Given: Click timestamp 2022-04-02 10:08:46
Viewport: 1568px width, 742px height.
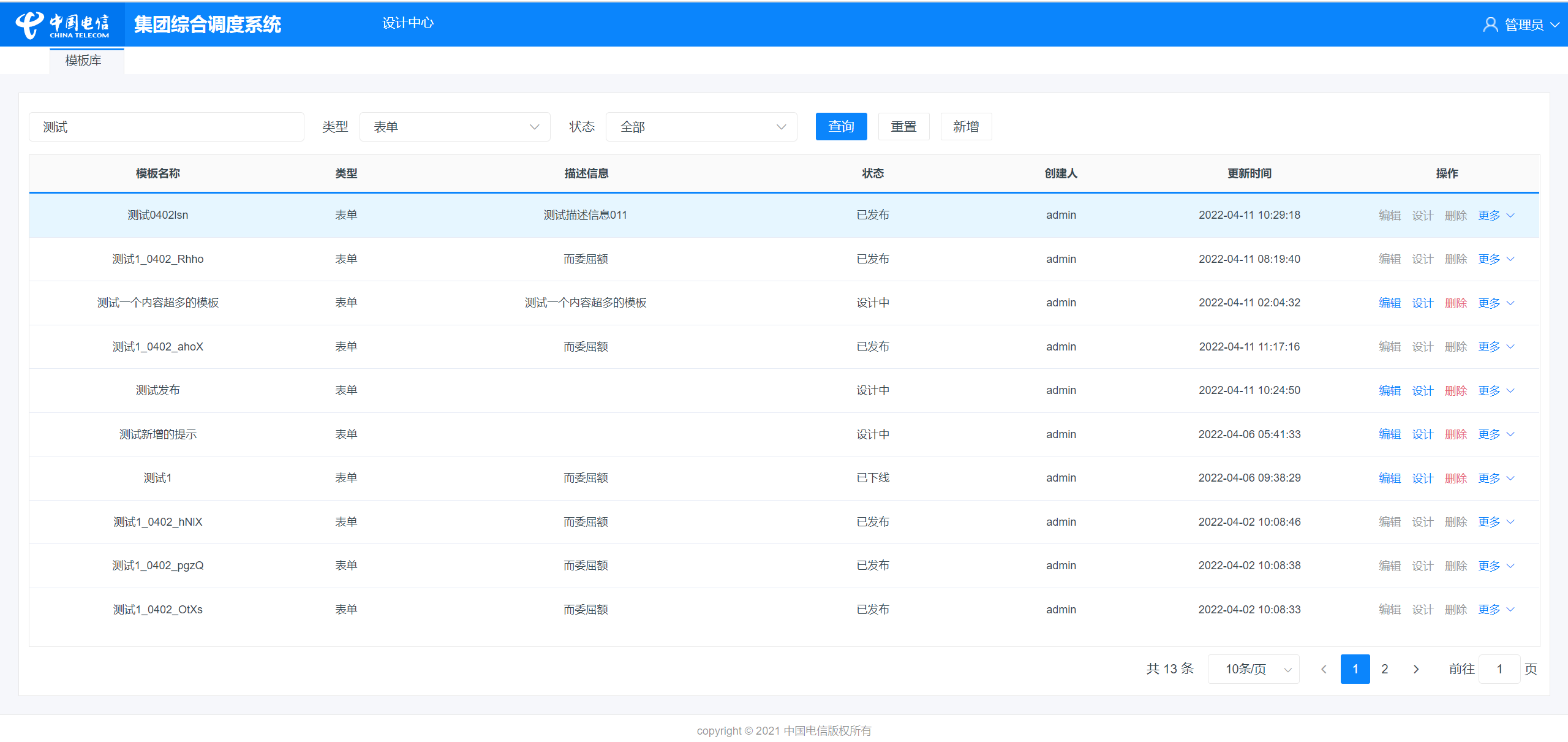Looking at the screenshot, I should pyautogui.click(x=1249, y=522).
